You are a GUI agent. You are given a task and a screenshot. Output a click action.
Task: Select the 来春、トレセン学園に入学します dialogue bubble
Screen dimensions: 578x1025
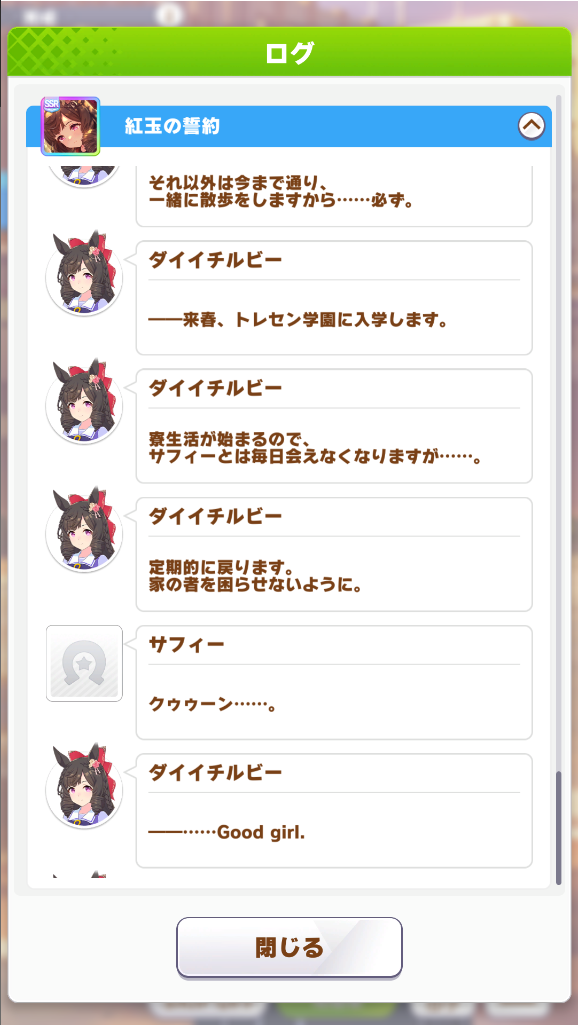click(334, 297)
